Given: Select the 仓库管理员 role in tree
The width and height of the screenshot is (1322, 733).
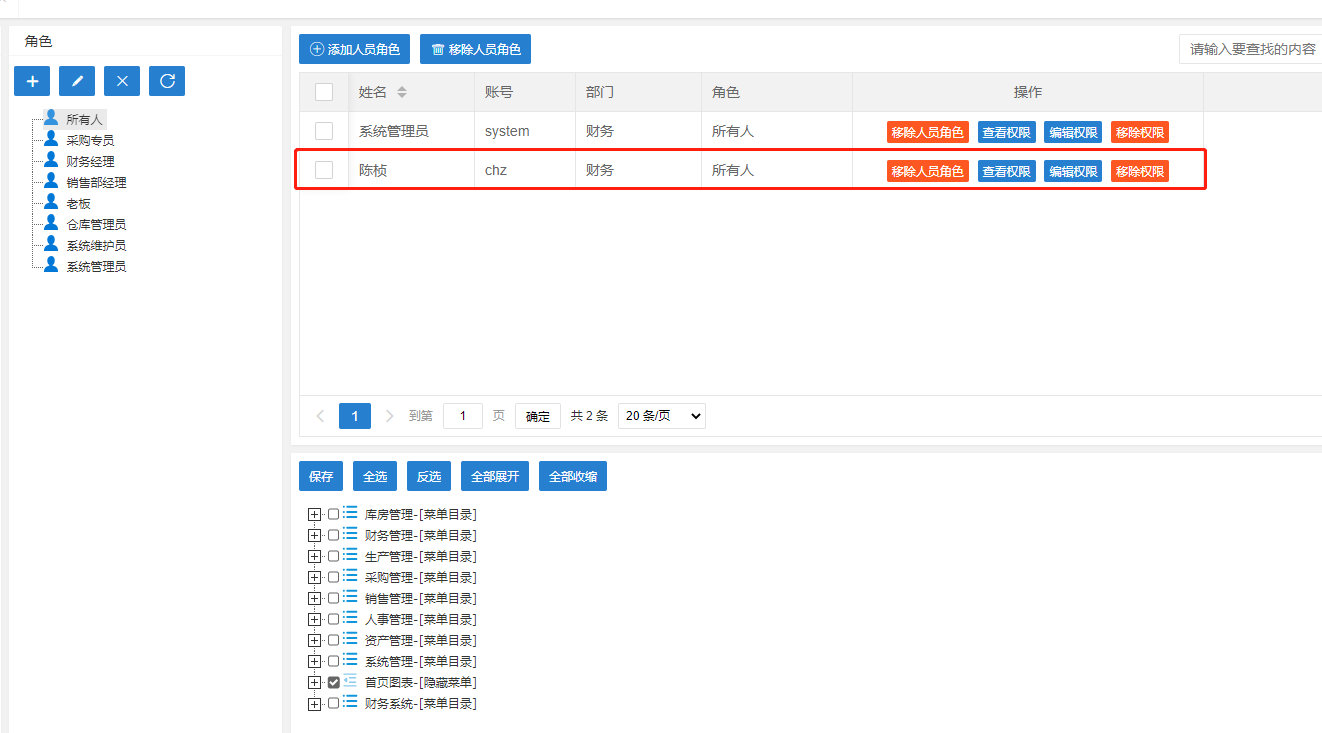Looking at the screenshot, I should point(96,224).
